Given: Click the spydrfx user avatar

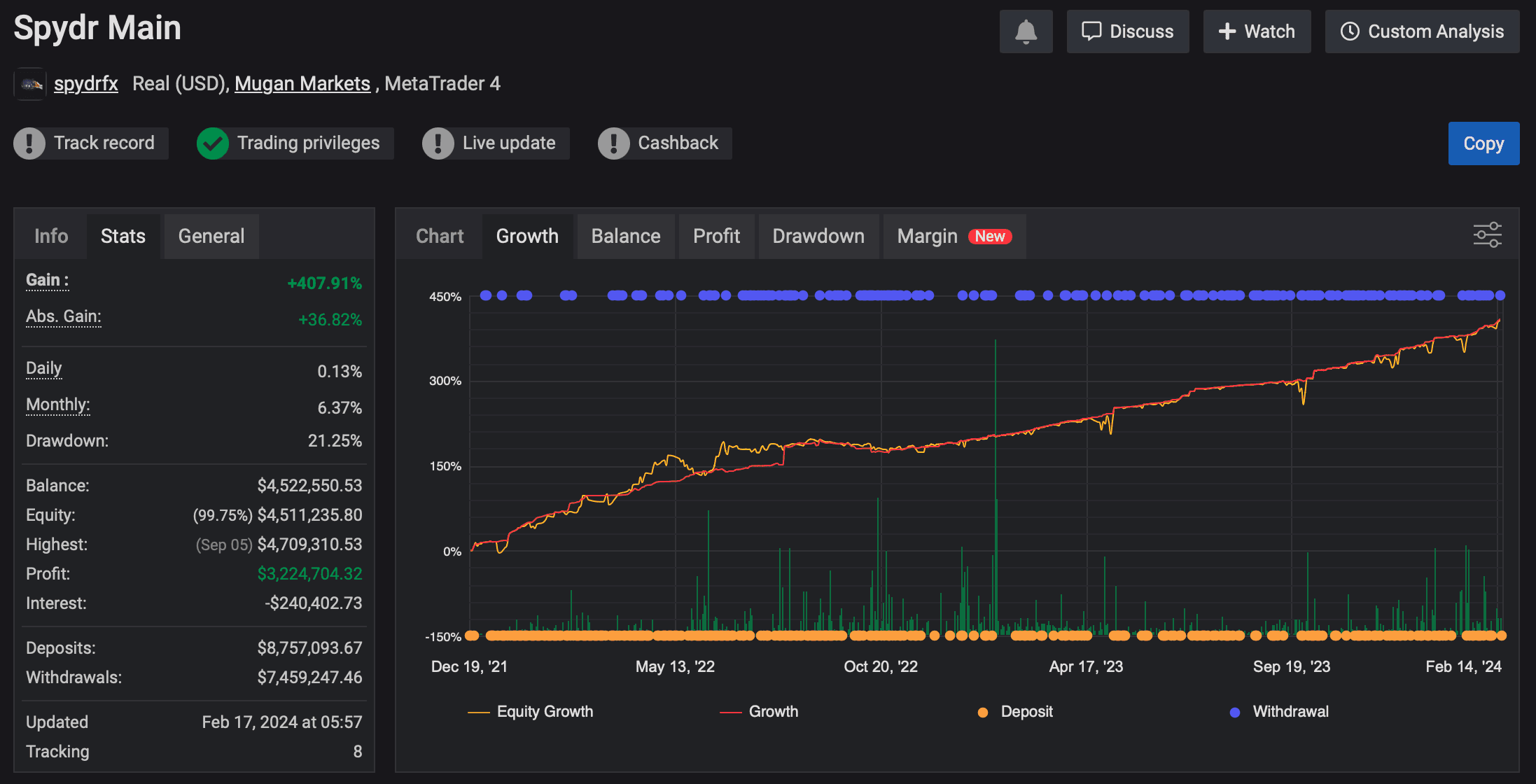Looking at the screenshot, I should pyautogui.click(x=30, y=84).
